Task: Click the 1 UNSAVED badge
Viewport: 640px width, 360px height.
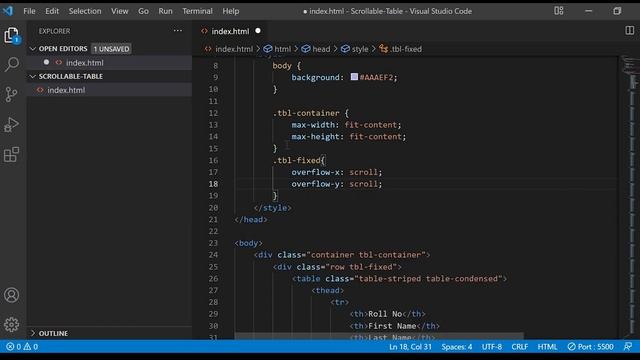Action: click(x=111, y=49)
